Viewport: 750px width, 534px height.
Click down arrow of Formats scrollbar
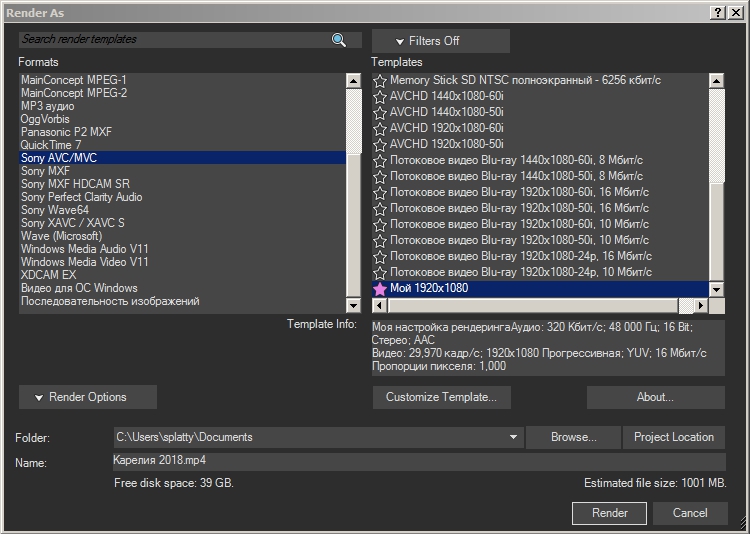(x=353, y=305)
